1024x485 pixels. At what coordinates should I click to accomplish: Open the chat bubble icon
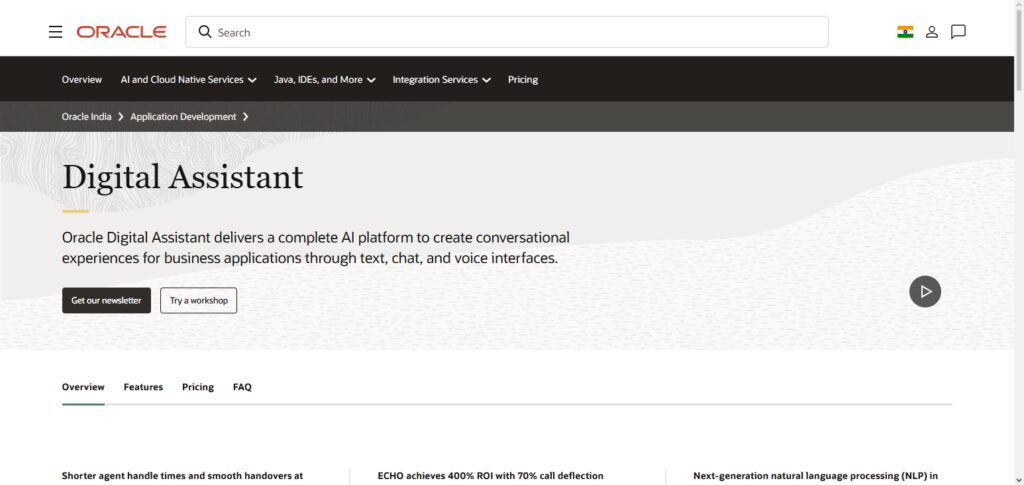coord(958,32)
